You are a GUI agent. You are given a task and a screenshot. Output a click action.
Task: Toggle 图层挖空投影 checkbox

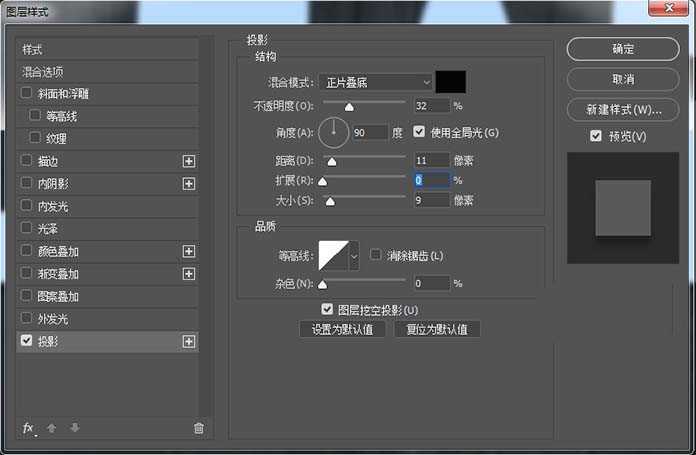[x=327, y=309]
